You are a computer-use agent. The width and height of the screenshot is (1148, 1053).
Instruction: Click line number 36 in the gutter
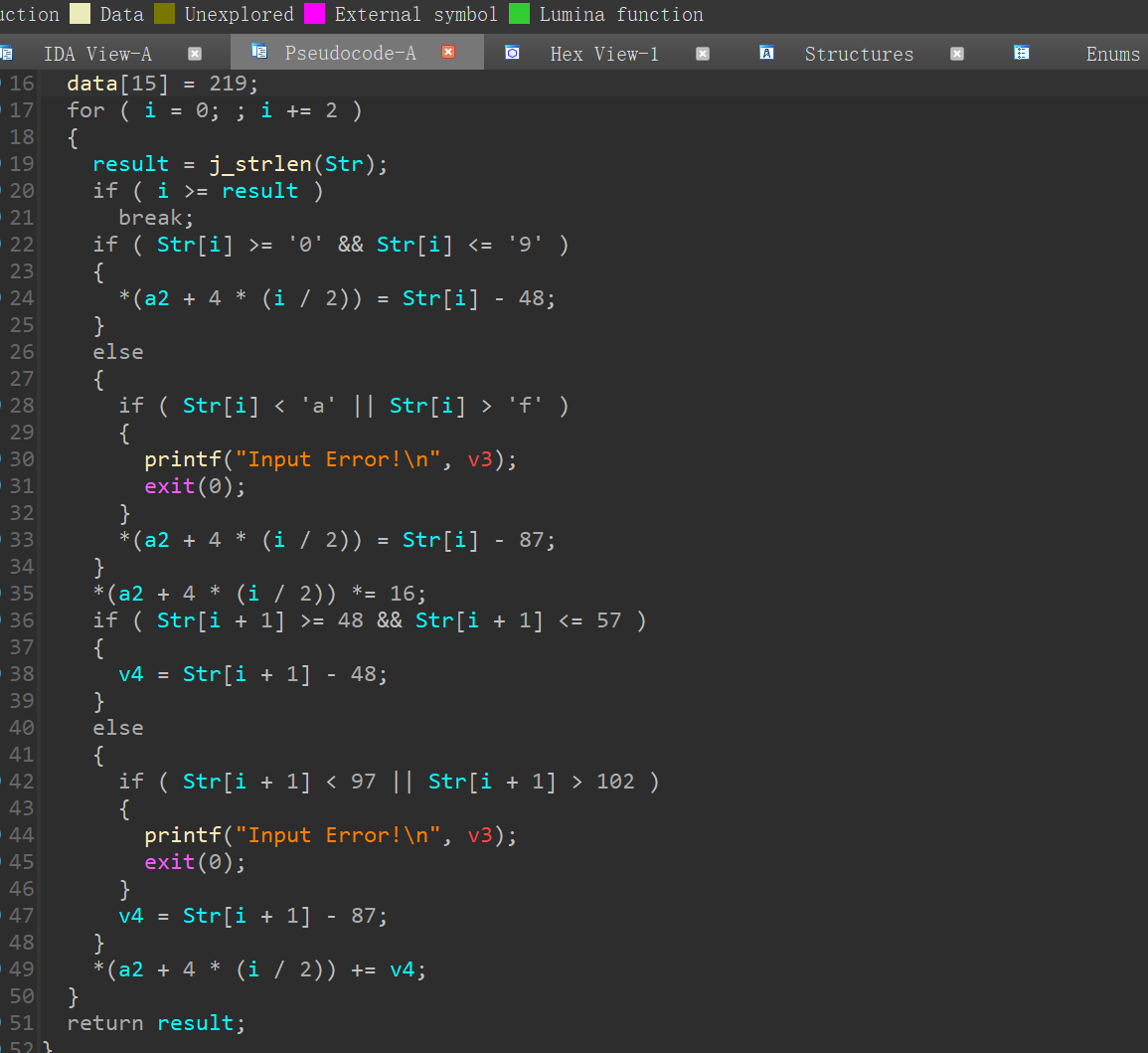pyautogui.click(x=21, y=620)
